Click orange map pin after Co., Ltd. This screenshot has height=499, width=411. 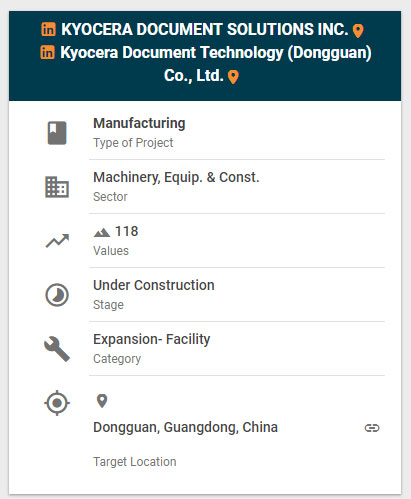pyautogui.click(x=233, y=77)
